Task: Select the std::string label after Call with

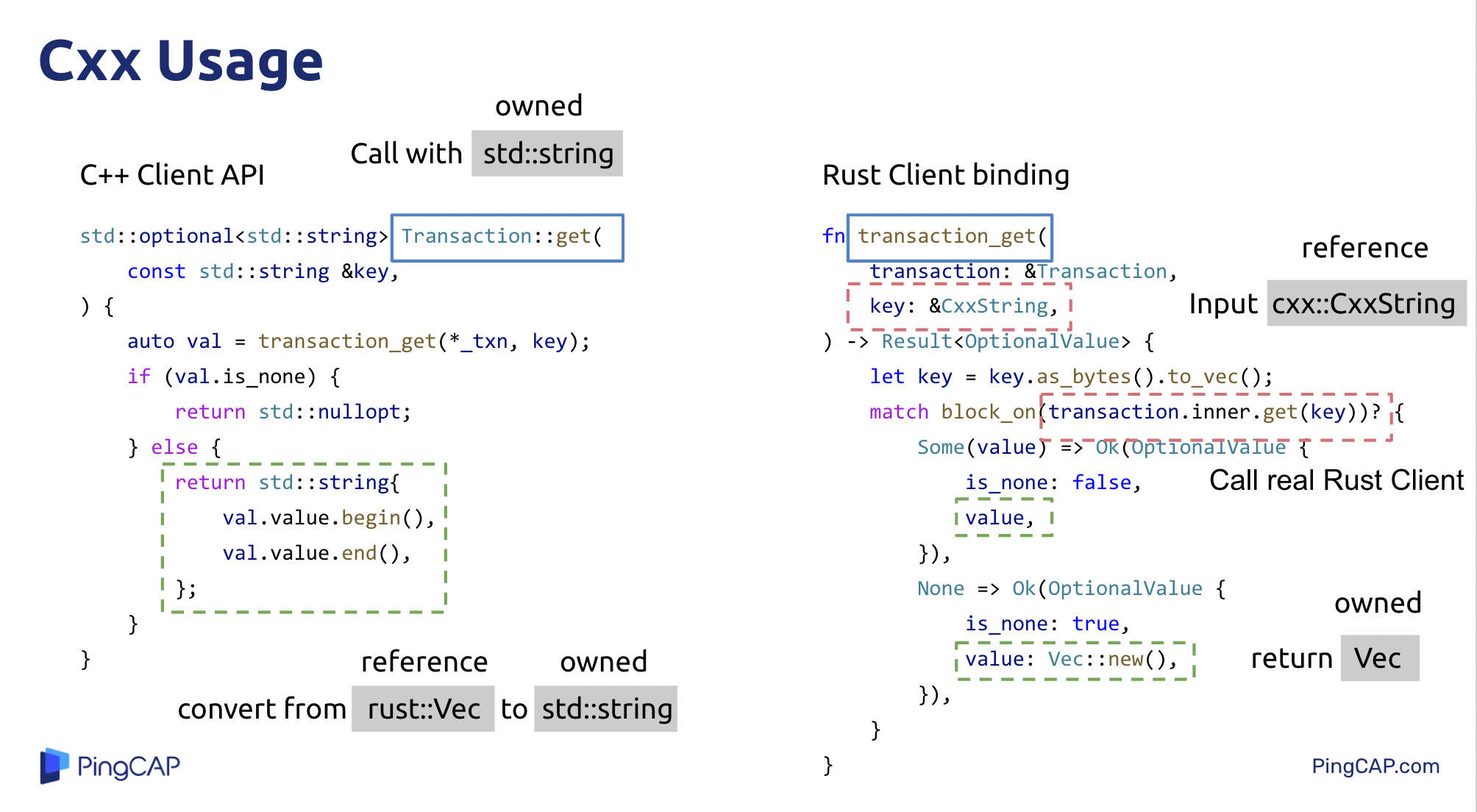Action: tap(547, 154)
